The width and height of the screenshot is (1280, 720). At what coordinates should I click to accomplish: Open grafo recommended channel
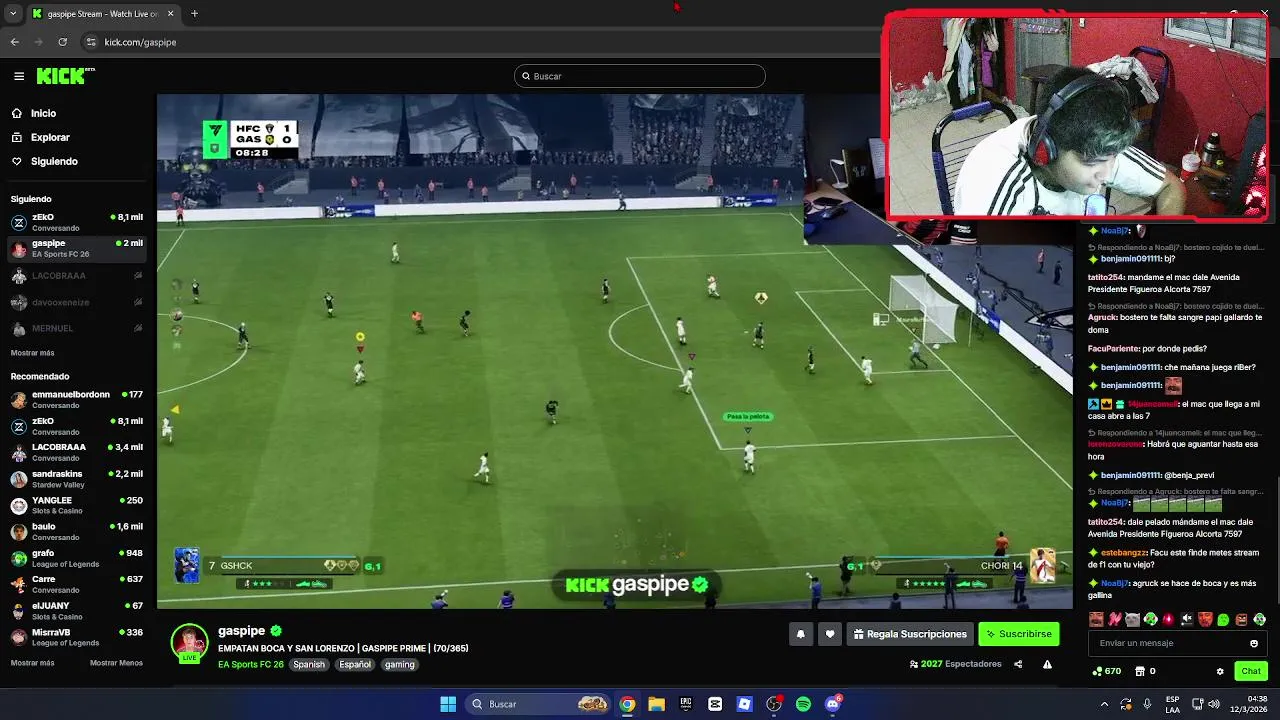point(78,558)
